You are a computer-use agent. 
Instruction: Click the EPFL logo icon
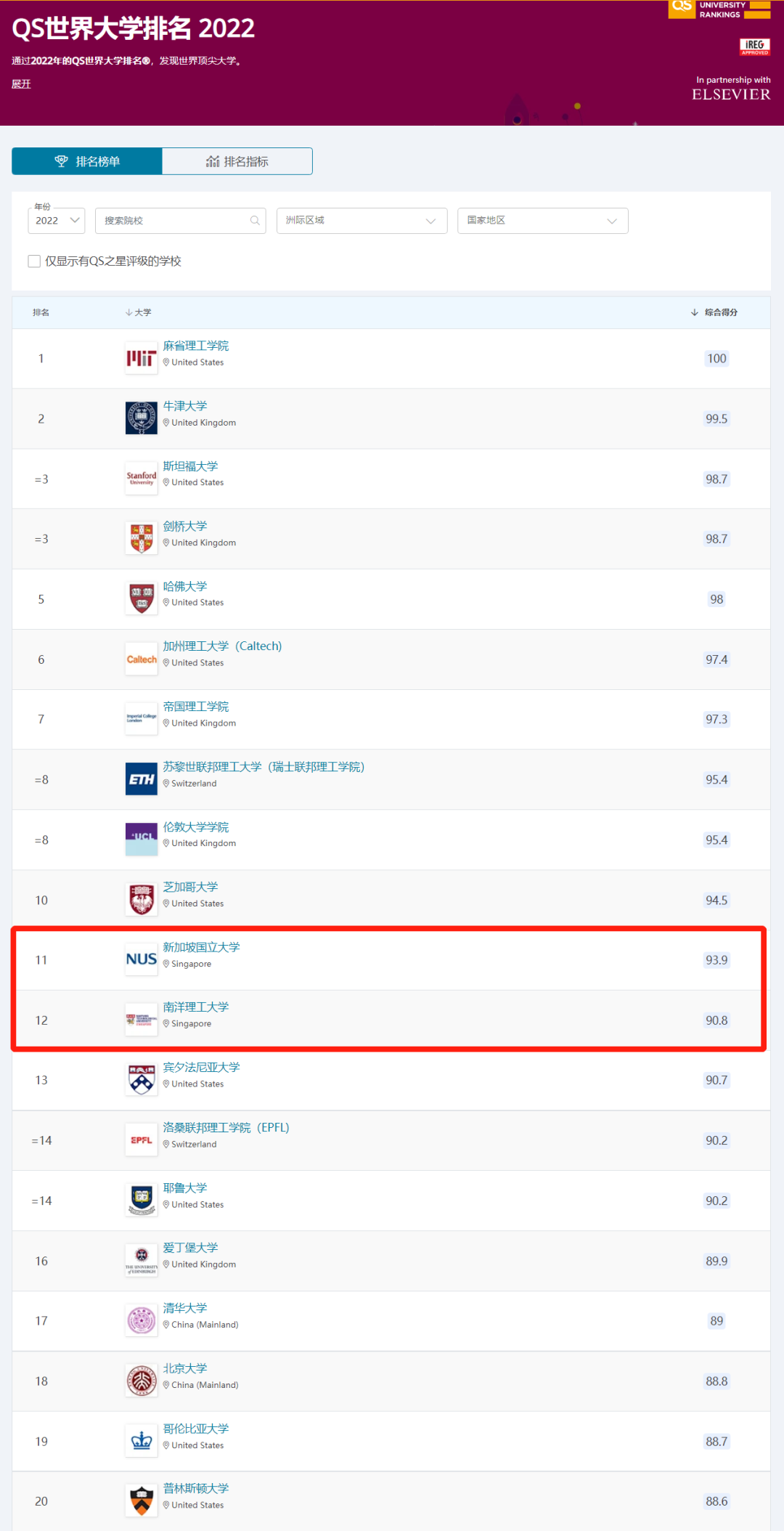click(x=142, y=1140)
